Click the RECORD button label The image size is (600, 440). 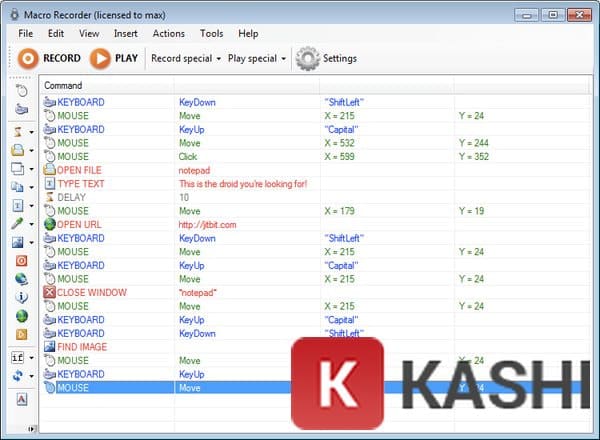tap(62, 58)
